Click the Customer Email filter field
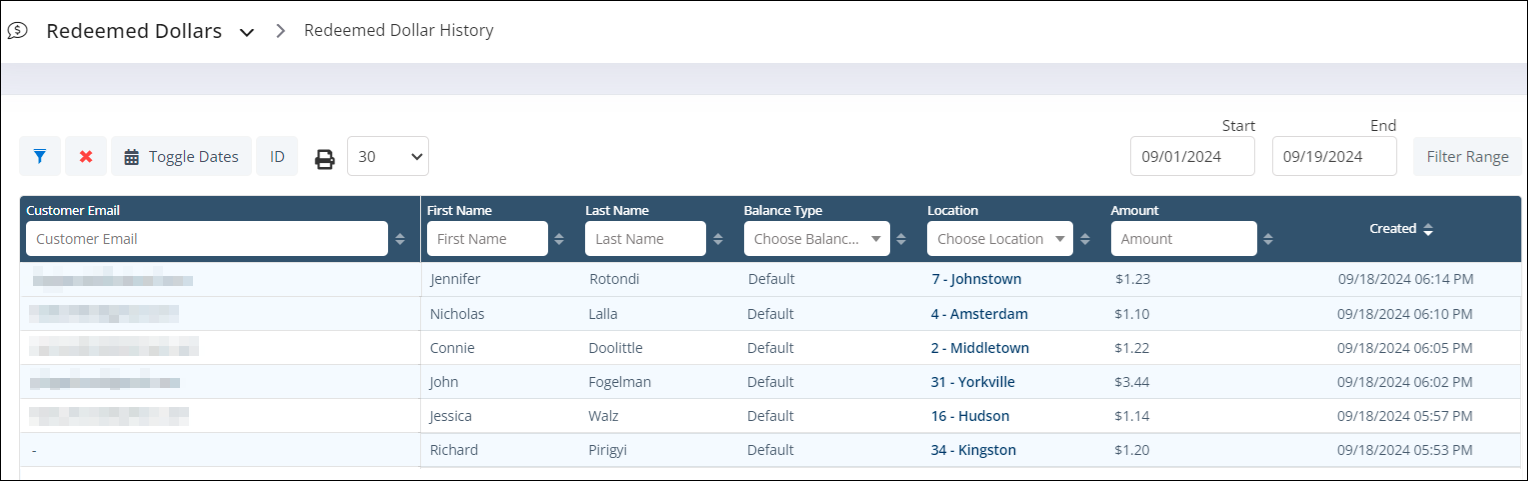Screen dimensions: 1528x481 (x=206, y=239)
